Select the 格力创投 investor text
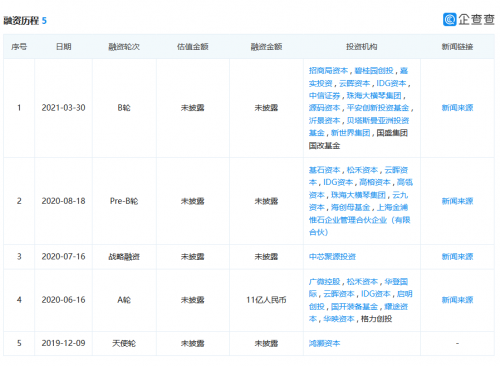 point(377,319)
